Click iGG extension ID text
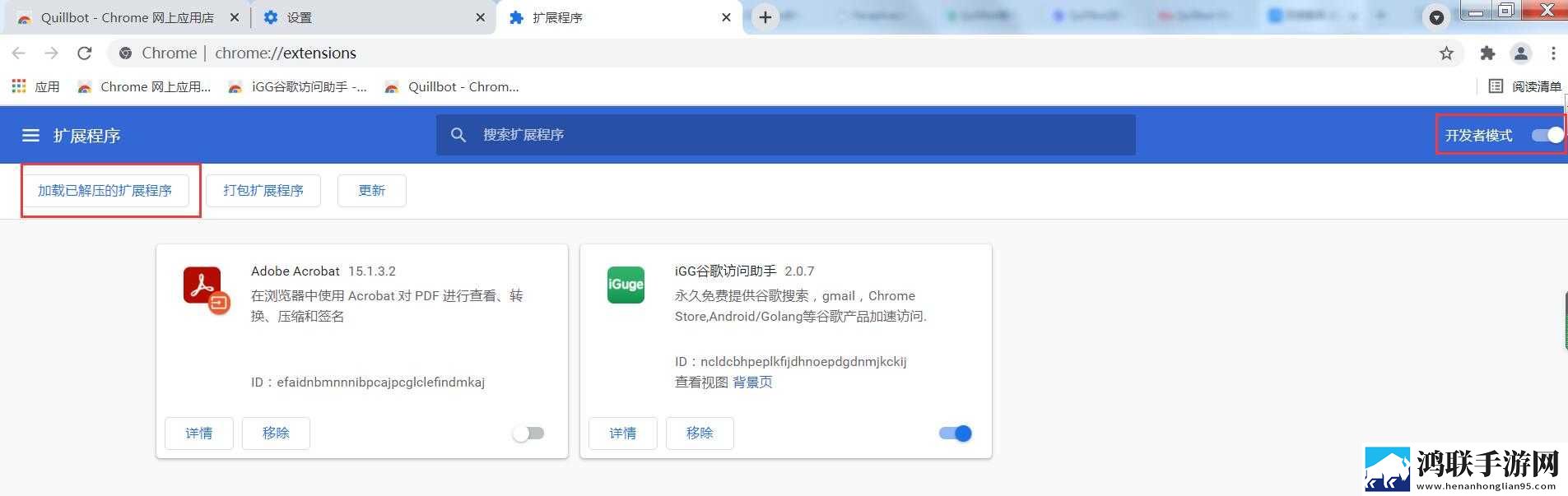 click(x=791, y=362)
